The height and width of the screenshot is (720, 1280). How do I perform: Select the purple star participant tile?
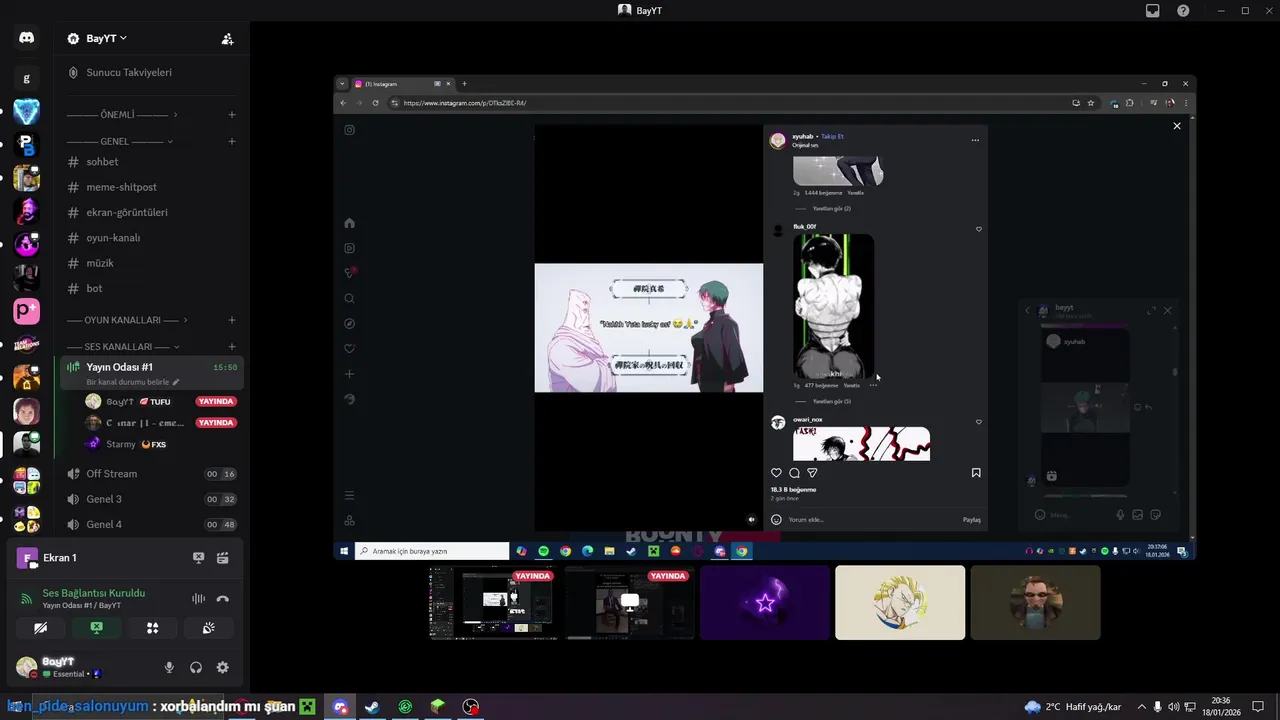[765, 603]
